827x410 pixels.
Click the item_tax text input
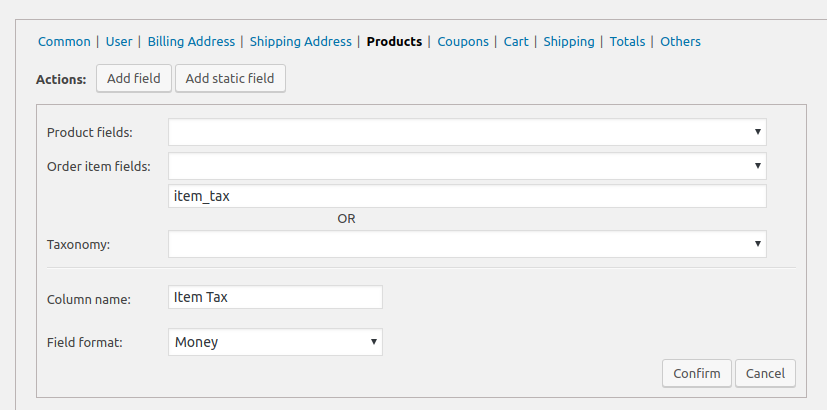pos(467,196)
